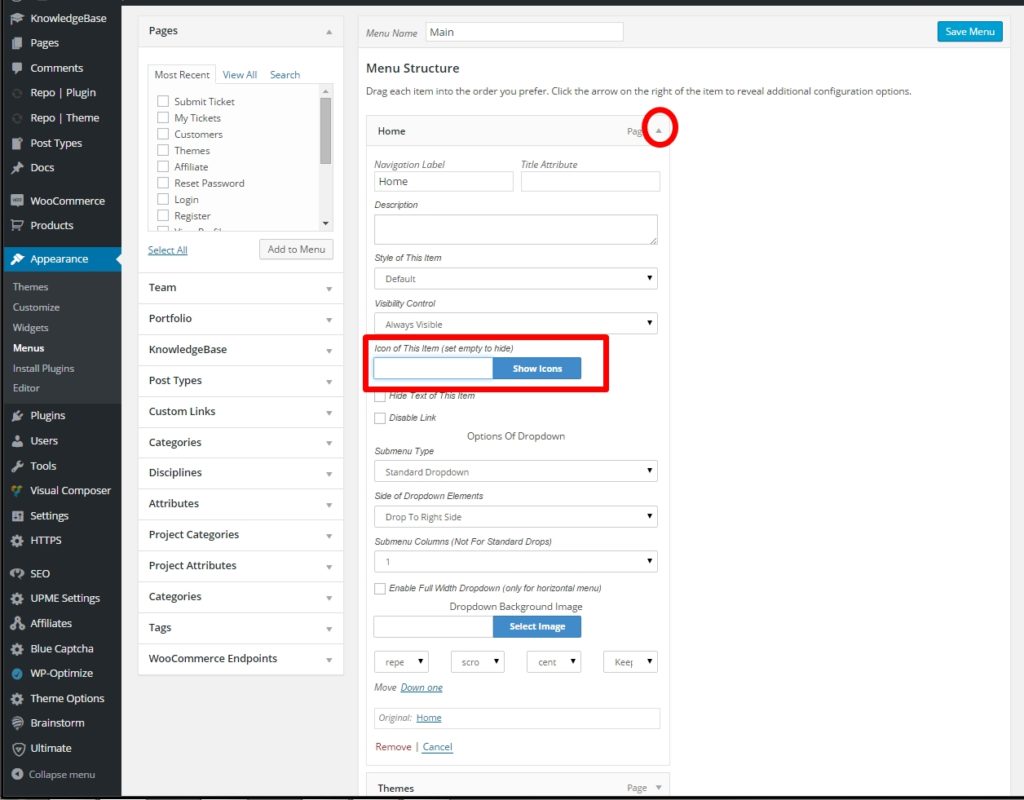Click the Appearance paintbrush icon

tap(17, 259)
